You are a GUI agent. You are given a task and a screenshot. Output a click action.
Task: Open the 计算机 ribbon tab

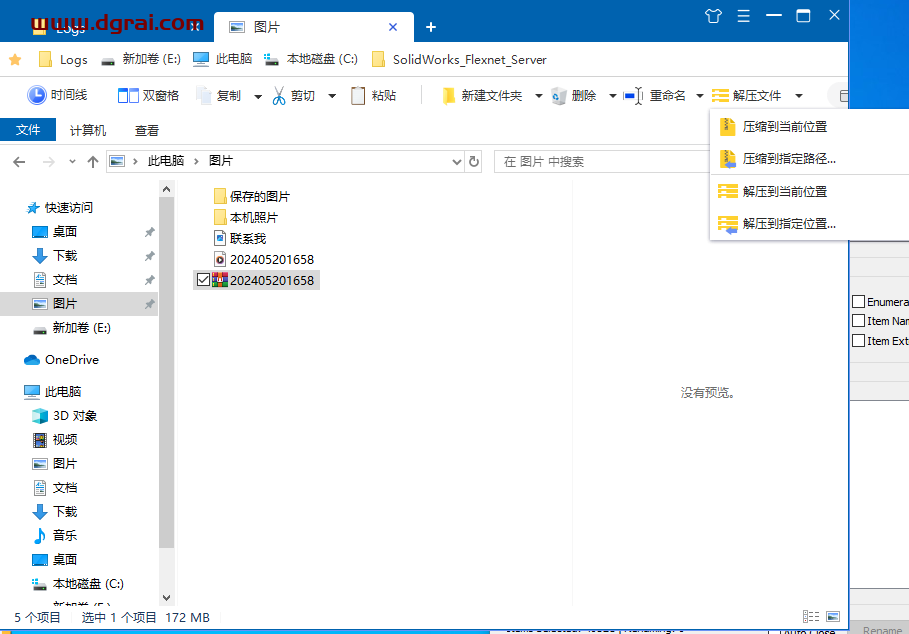coord(88,130)
